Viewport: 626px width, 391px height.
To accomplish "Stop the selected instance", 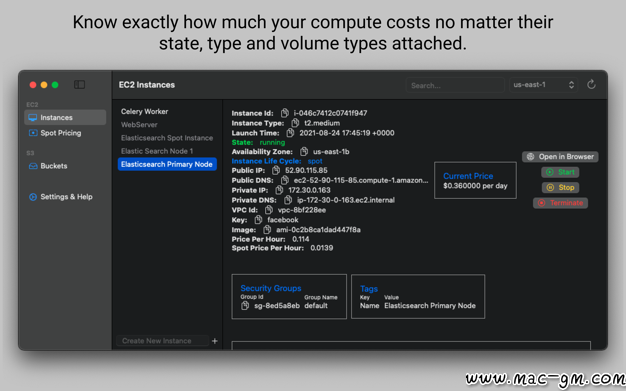I will (560, 187).
